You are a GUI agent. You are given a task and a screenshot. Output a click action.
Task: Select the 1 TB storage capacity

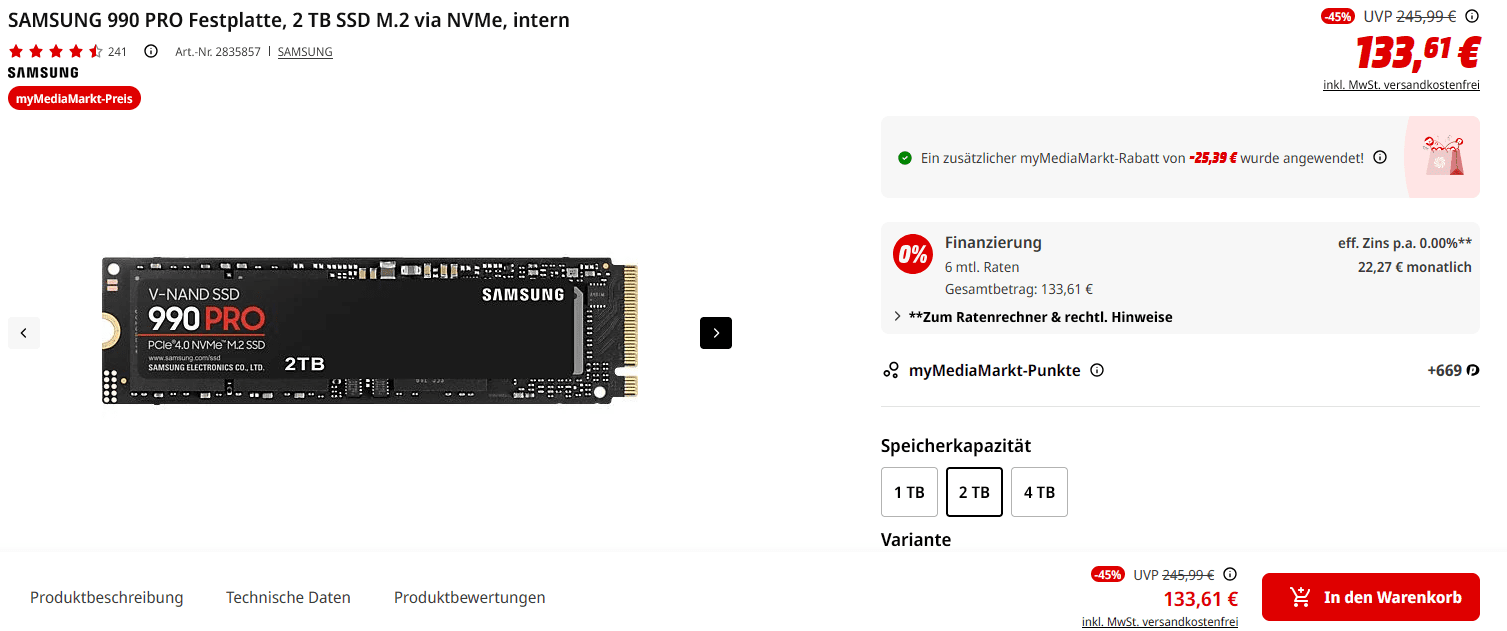(x=909, y=492)
